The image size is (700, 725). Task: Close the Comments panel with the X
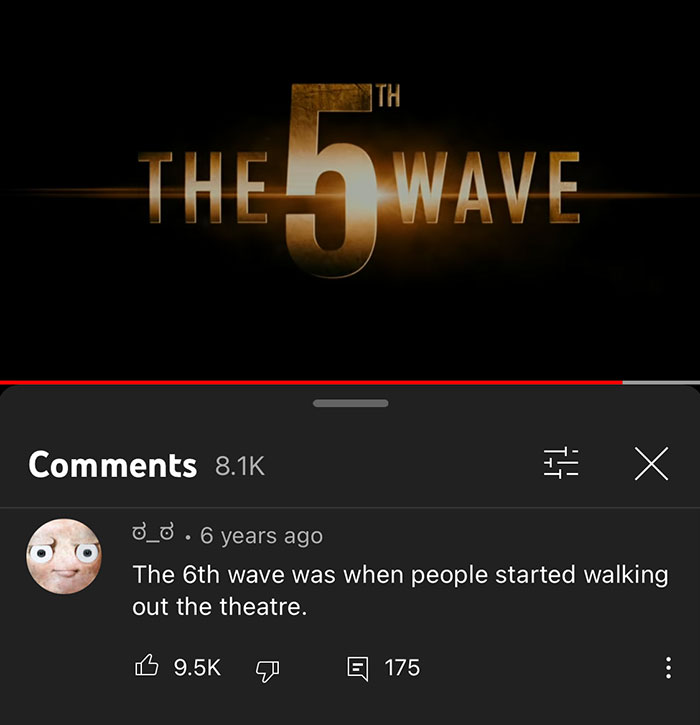point(651,463)
